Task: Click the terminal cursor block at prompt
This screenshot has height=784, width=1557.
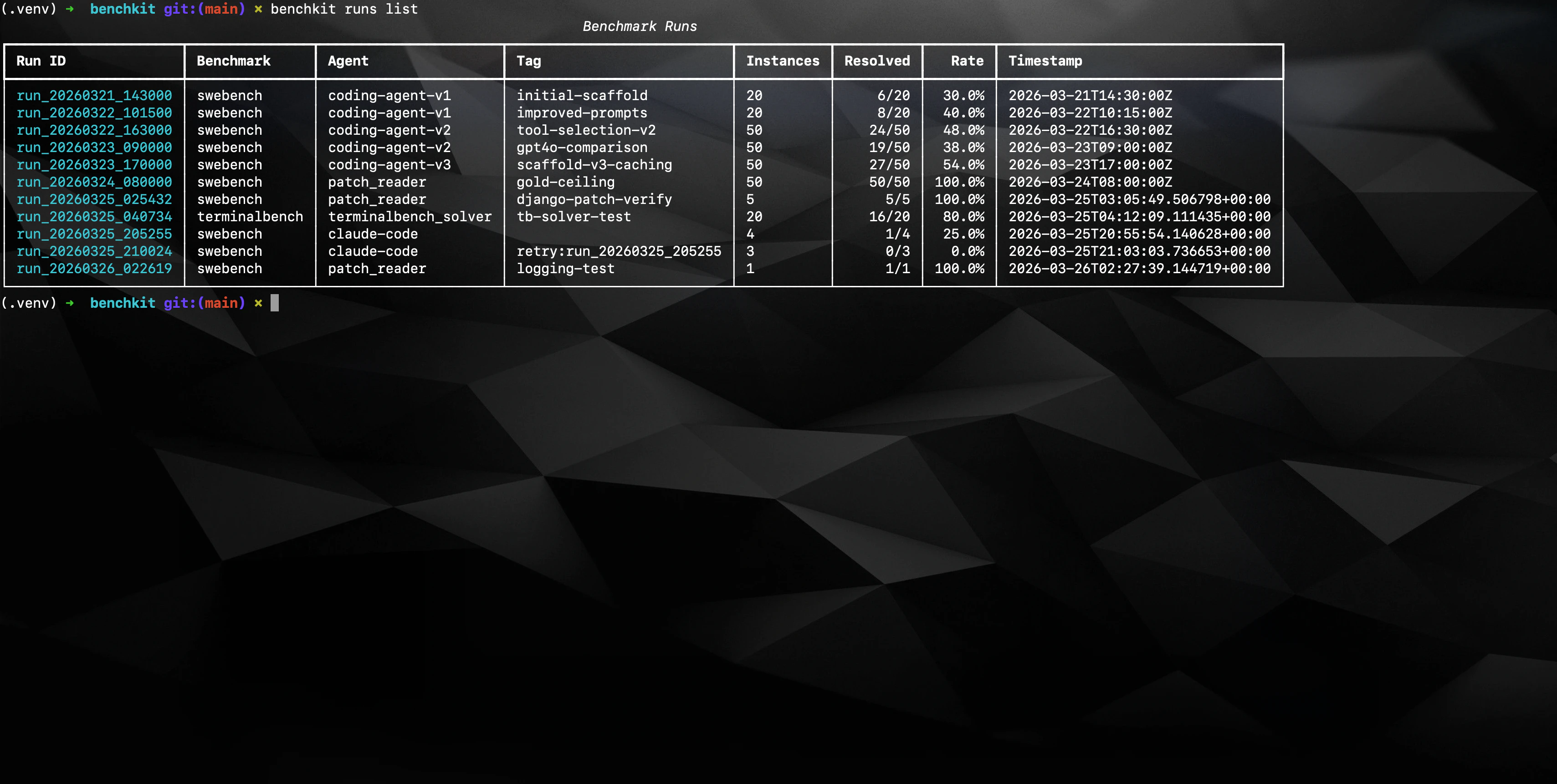Action: click(x=274, y=303)
